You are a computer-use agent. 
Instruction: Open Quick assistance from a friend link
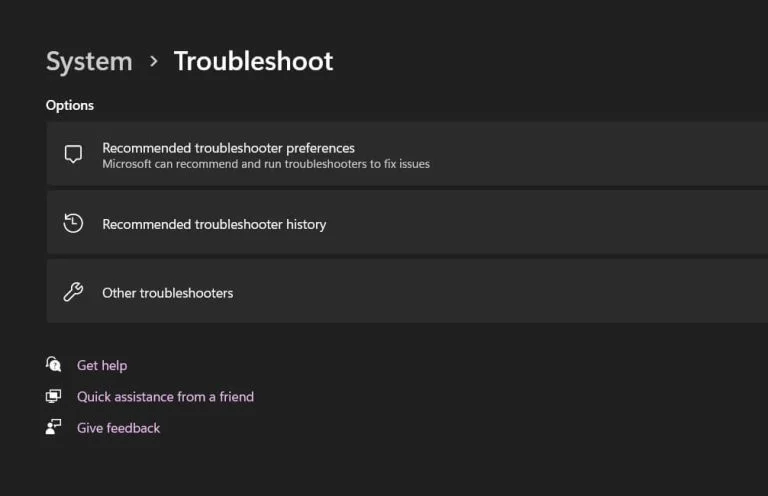tap(165, 397)
